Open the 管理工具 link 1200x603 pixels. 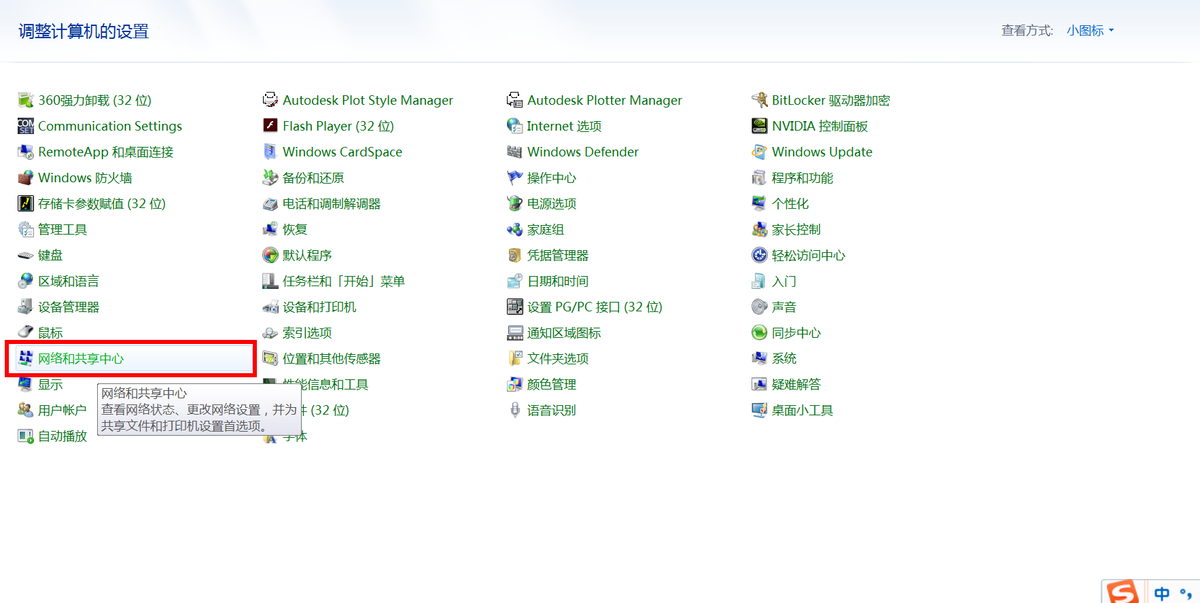62,229
